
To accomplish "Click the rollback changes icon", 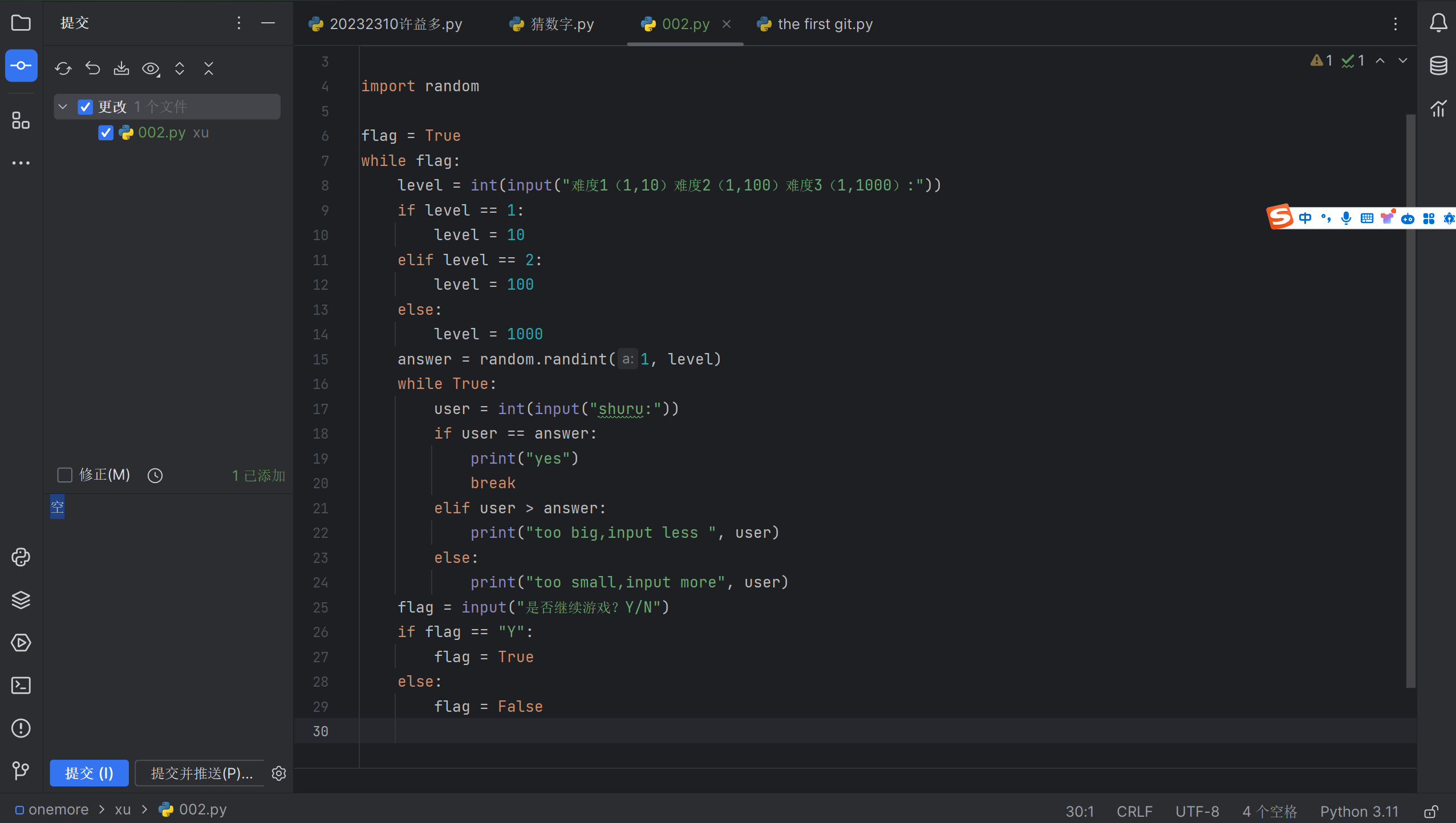I will 92,69.
